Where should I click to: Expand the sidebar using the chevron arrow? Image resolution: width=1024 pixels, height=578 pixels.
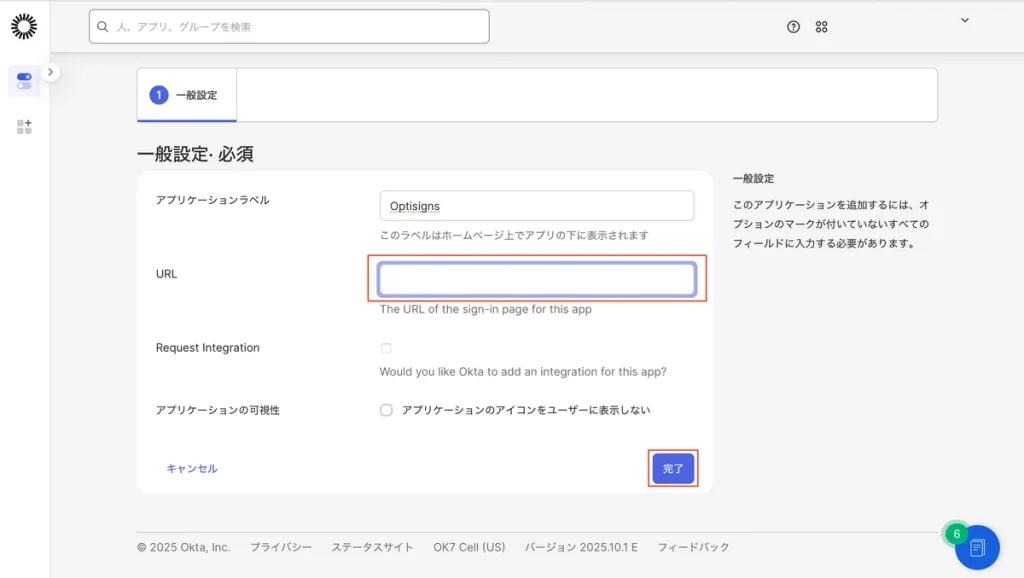click(51, 72)
